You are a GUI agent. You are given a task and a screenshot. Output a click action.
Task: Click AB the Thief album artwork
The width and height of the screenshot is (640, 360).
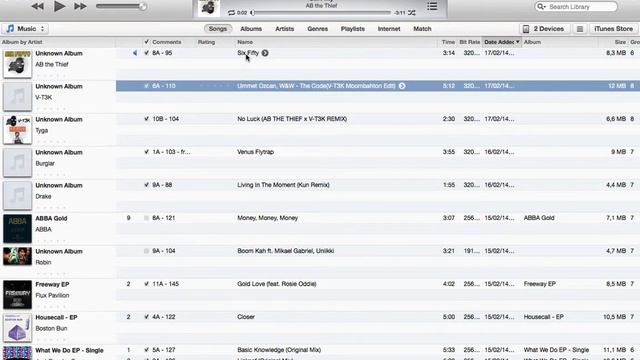tap(18, 64)
